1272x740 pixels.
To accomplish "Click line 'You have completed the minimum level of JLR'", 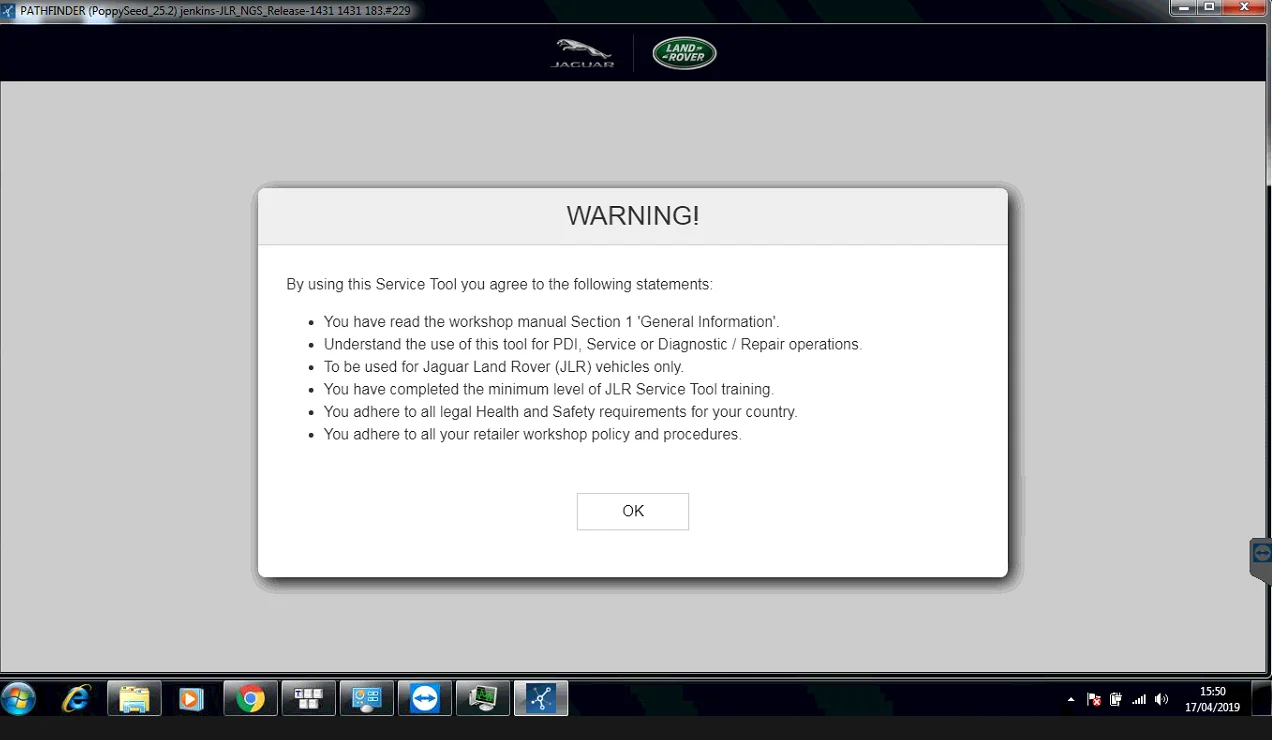I will tap(549, 389).
